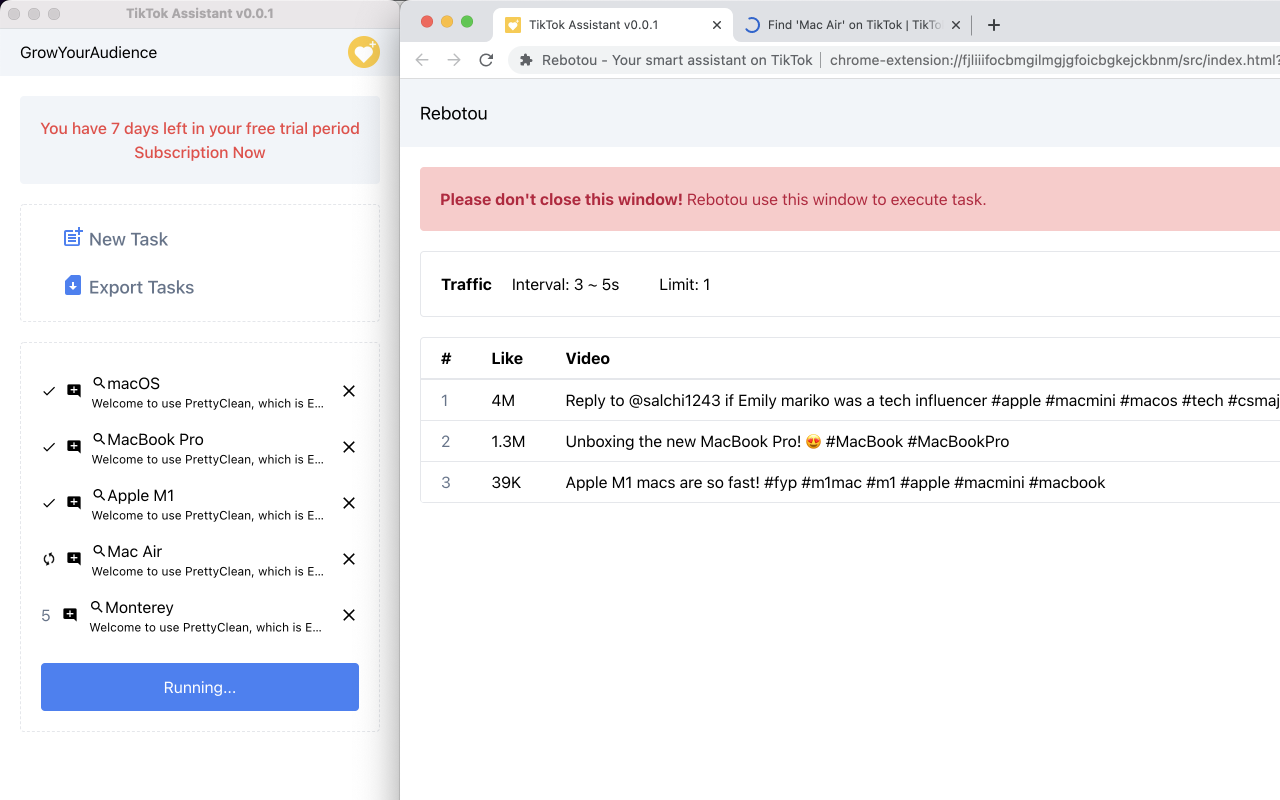The width and height of the screenshot is (1280, 800).
Task: Close the Find 'Mac Air' browser tab
Action: (x=955, y=25)
